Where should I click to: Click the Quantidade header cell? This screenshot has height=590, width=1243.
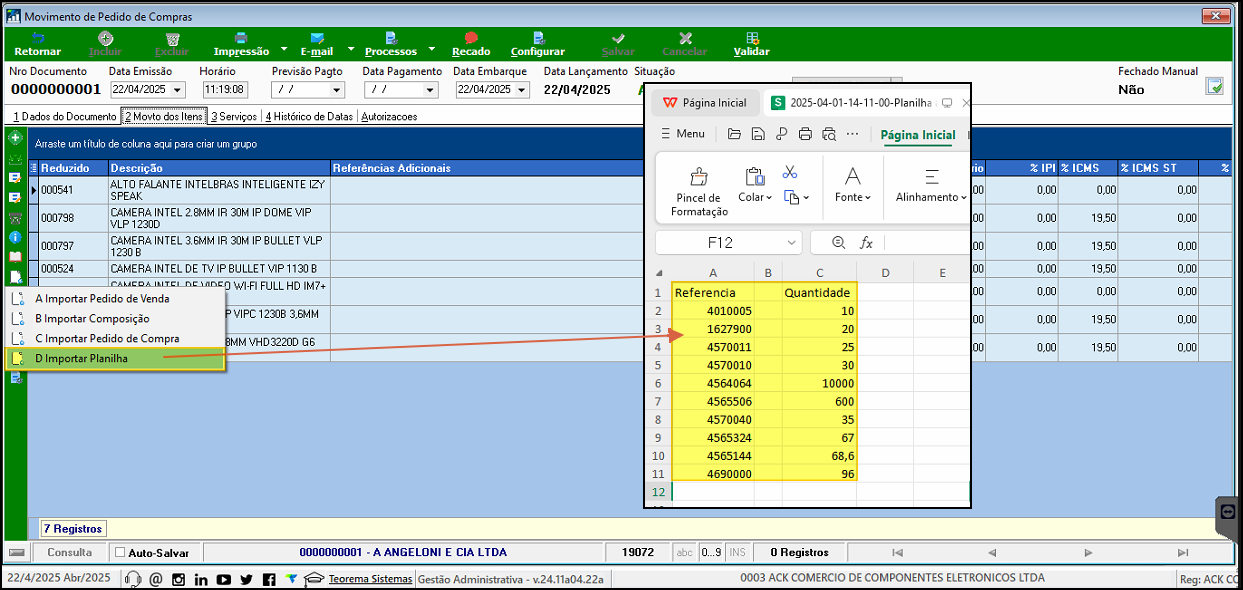[819, 293]
